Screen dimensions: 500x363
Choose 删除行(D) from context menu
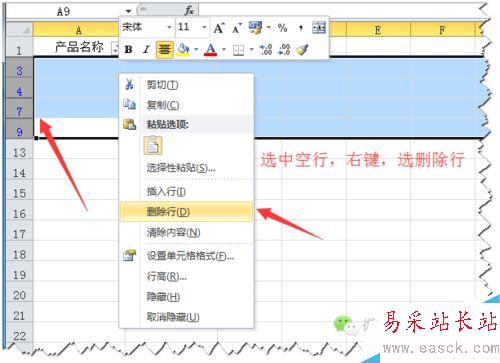pyautogui.click(x=187, y=212)
